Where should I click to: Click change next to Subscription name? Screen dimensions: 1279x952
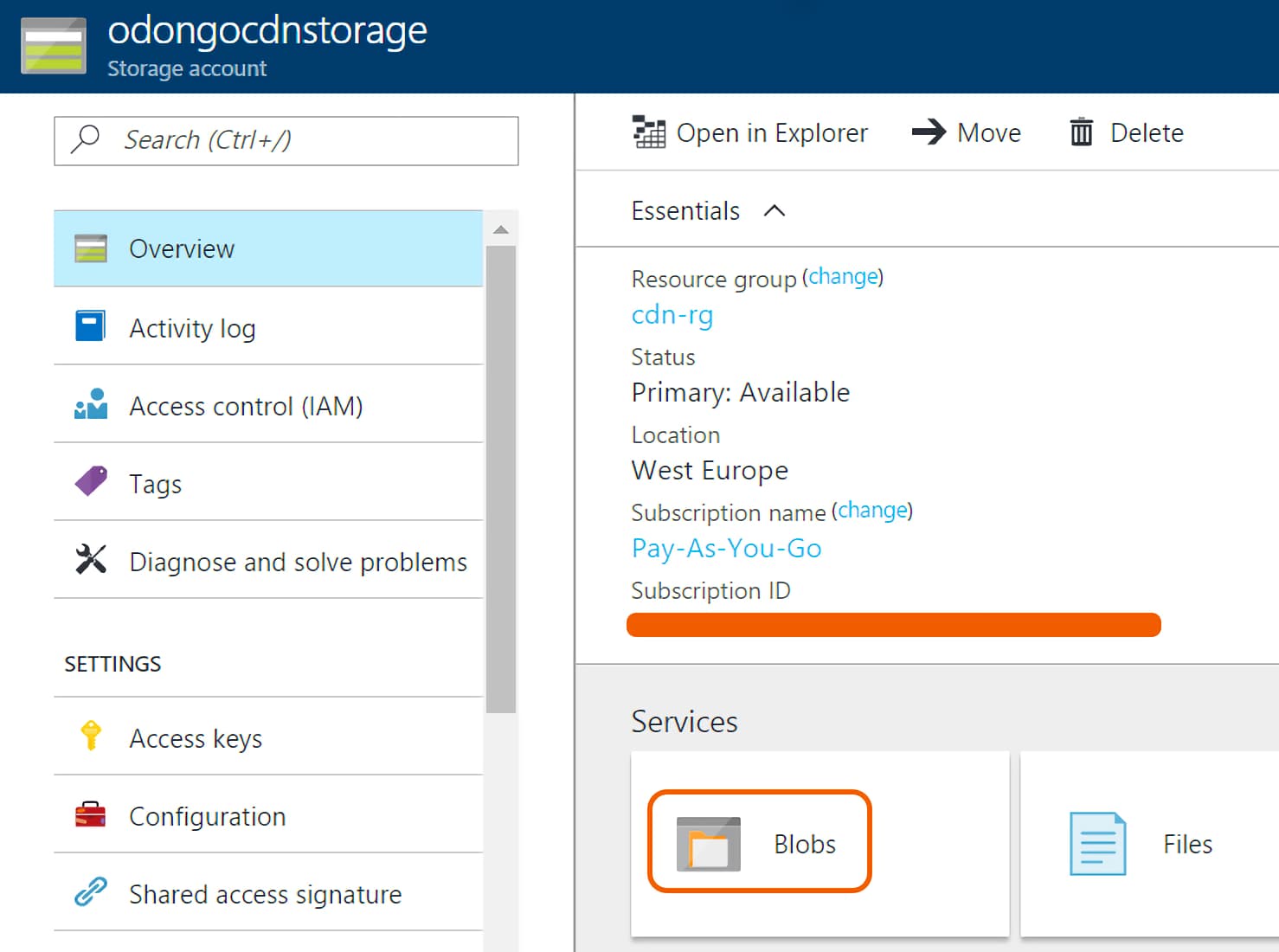click(x=873, y=510)
